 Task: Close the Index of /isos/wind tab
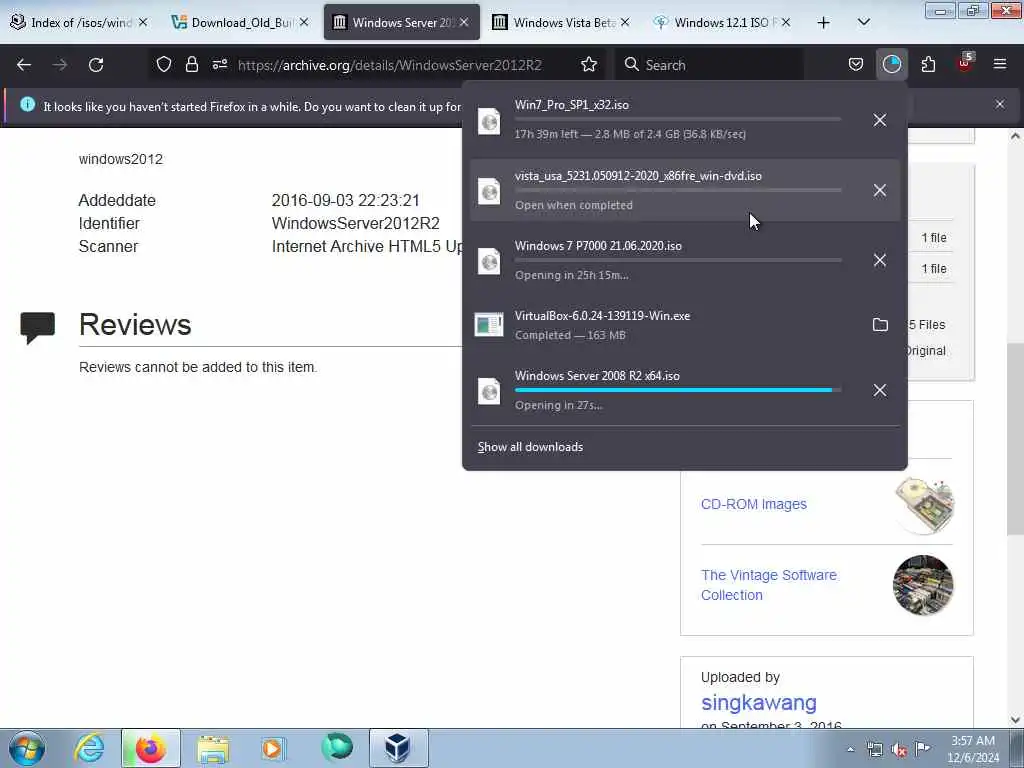[143, 22]
